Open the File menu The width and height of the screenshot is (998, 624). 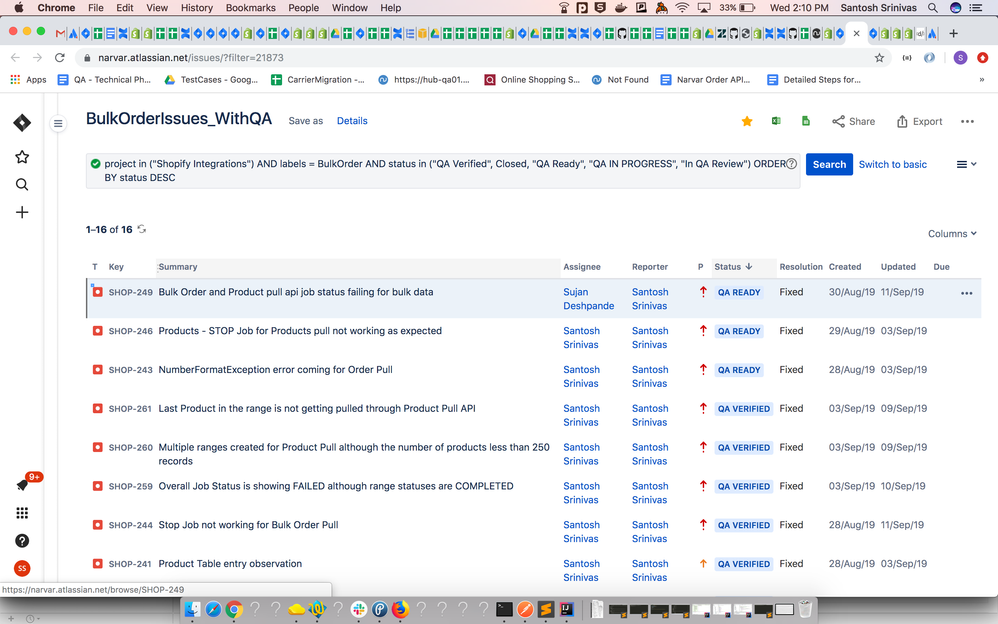[x=95, y=8]
